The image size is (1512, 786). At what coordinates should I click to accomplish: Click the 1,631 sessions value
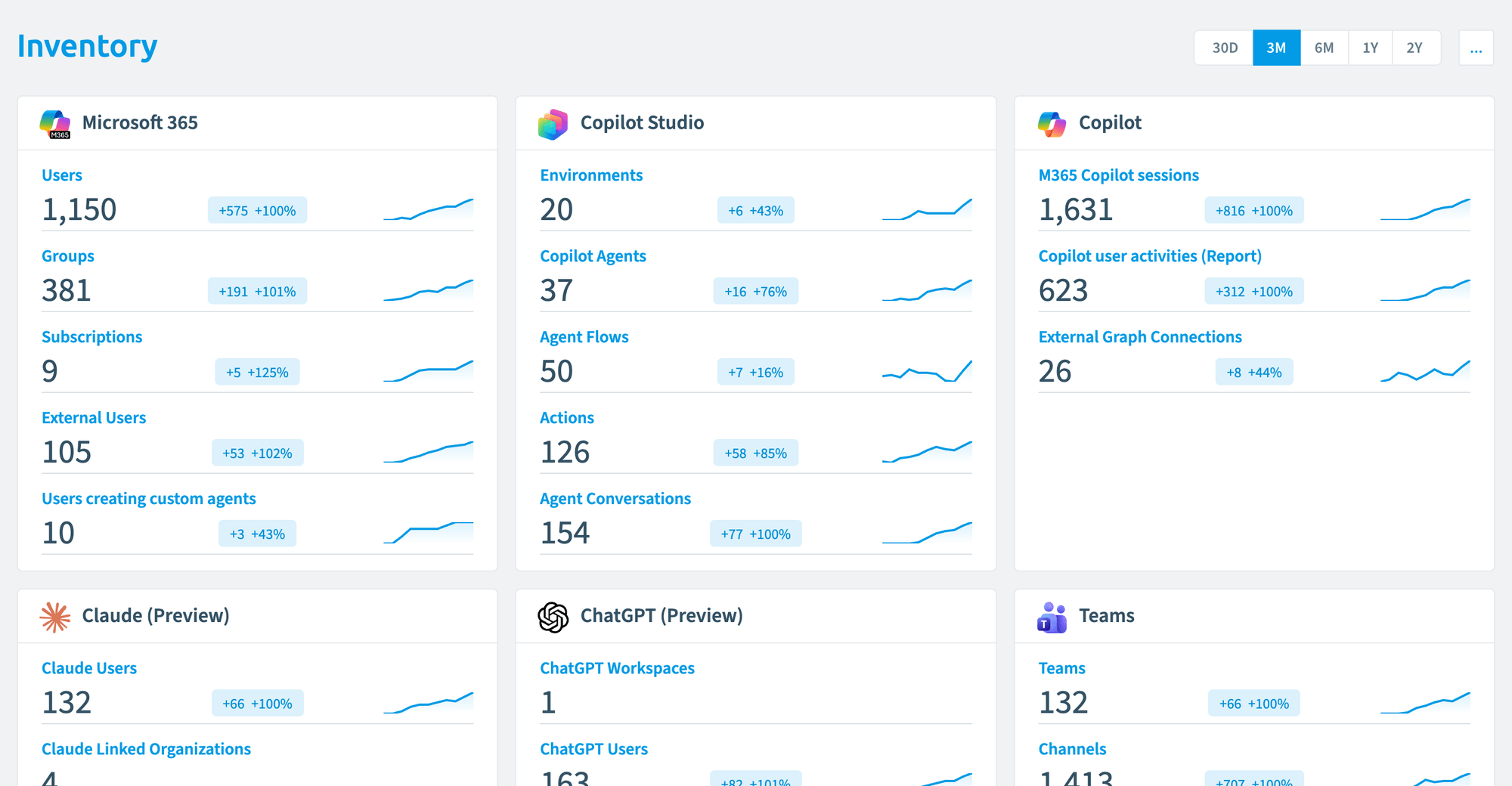click(1076, 210)
